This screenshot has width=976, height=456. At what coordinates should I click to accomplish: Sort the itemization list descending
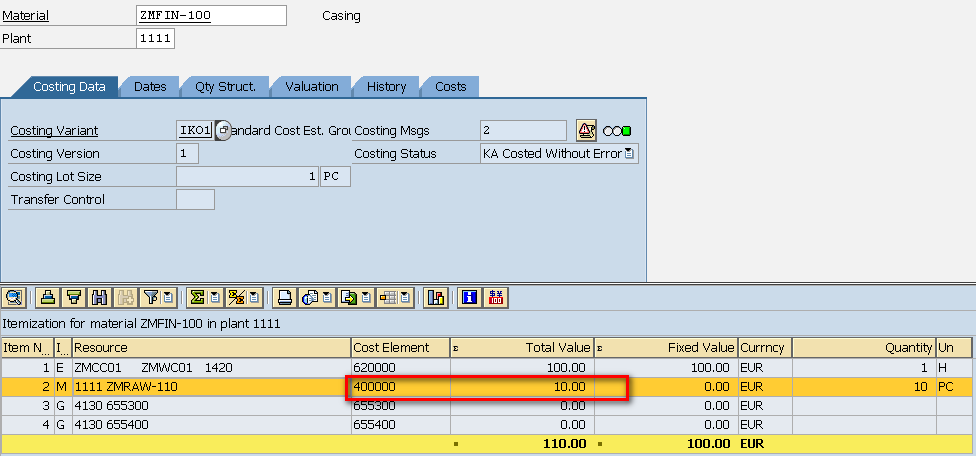point(73,297)
